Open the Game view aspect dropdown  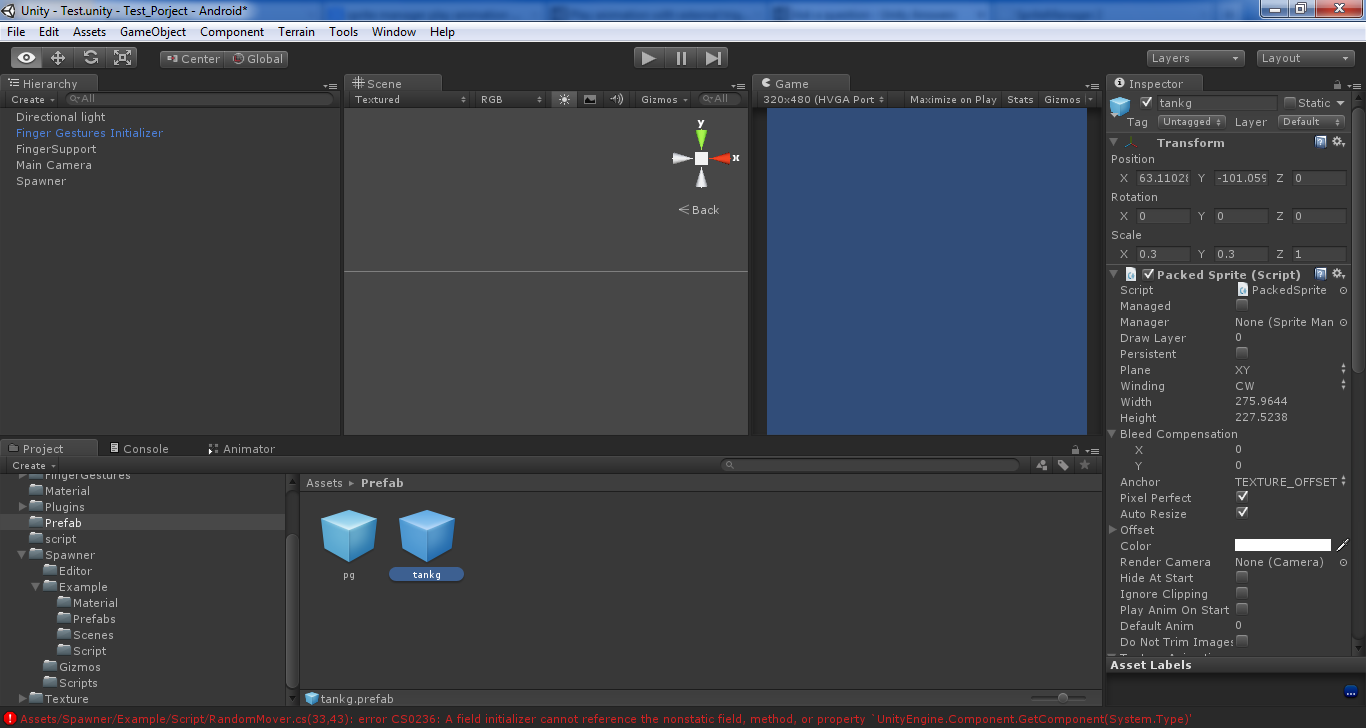pyautogui.click(x=825, y=99)
